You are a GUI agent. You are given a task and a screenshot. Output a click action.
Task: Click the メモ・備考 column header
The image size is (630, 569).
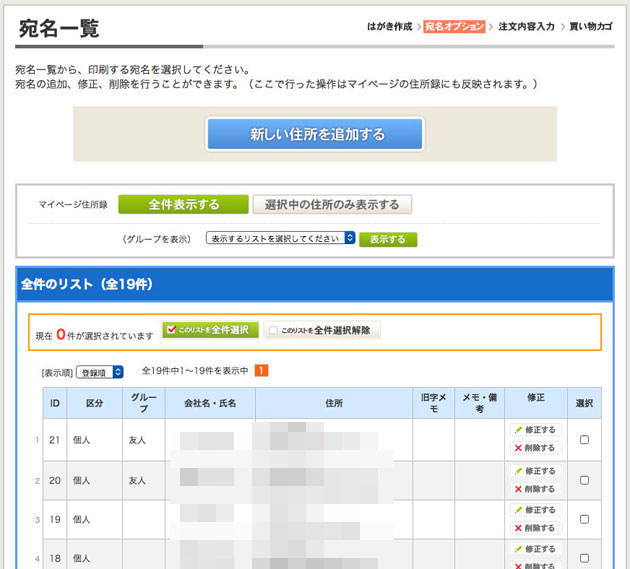click(x=479, y=403)
